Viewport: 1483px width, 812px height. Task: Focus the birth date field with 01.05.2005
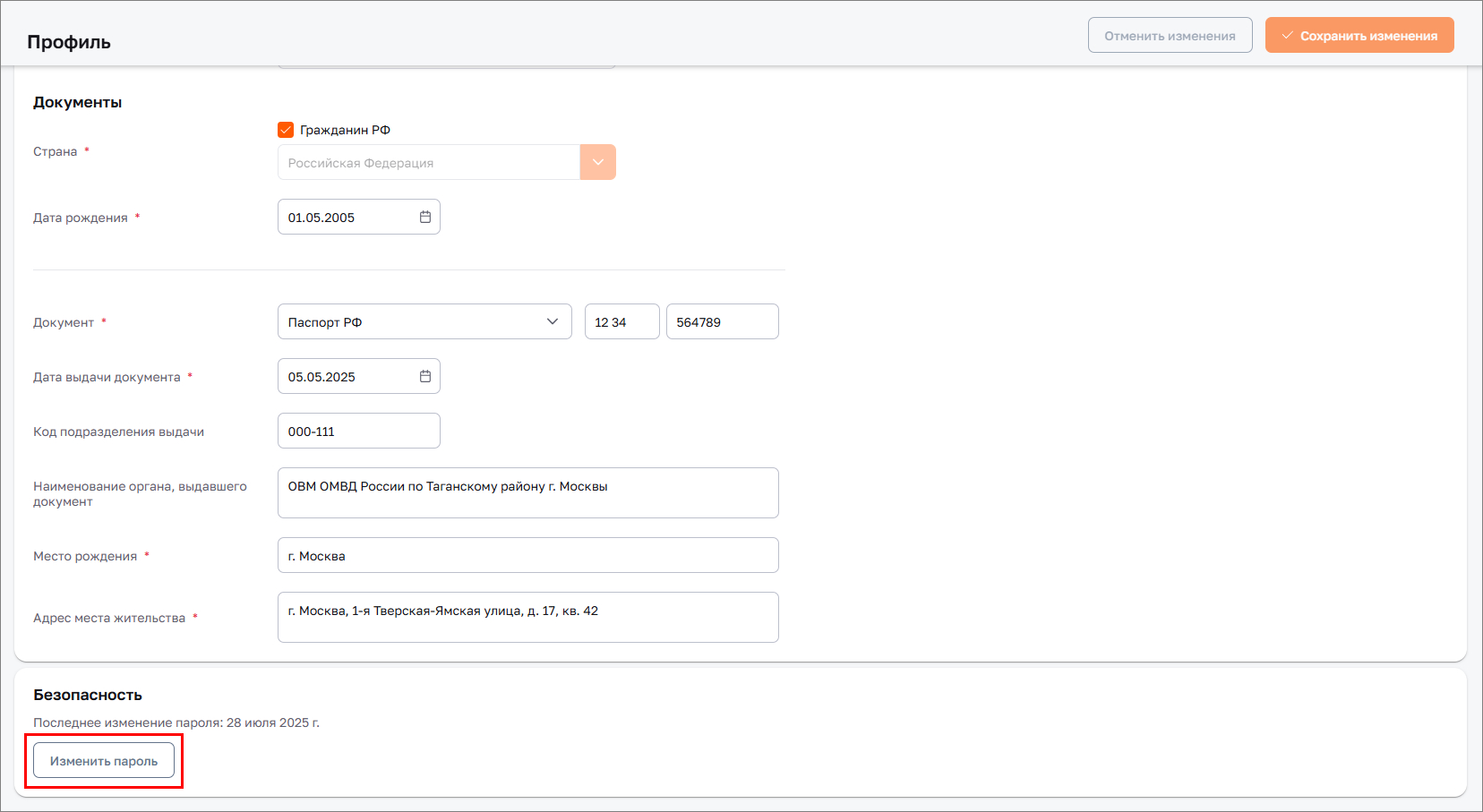pyautogui.click(x=349, y=217)
